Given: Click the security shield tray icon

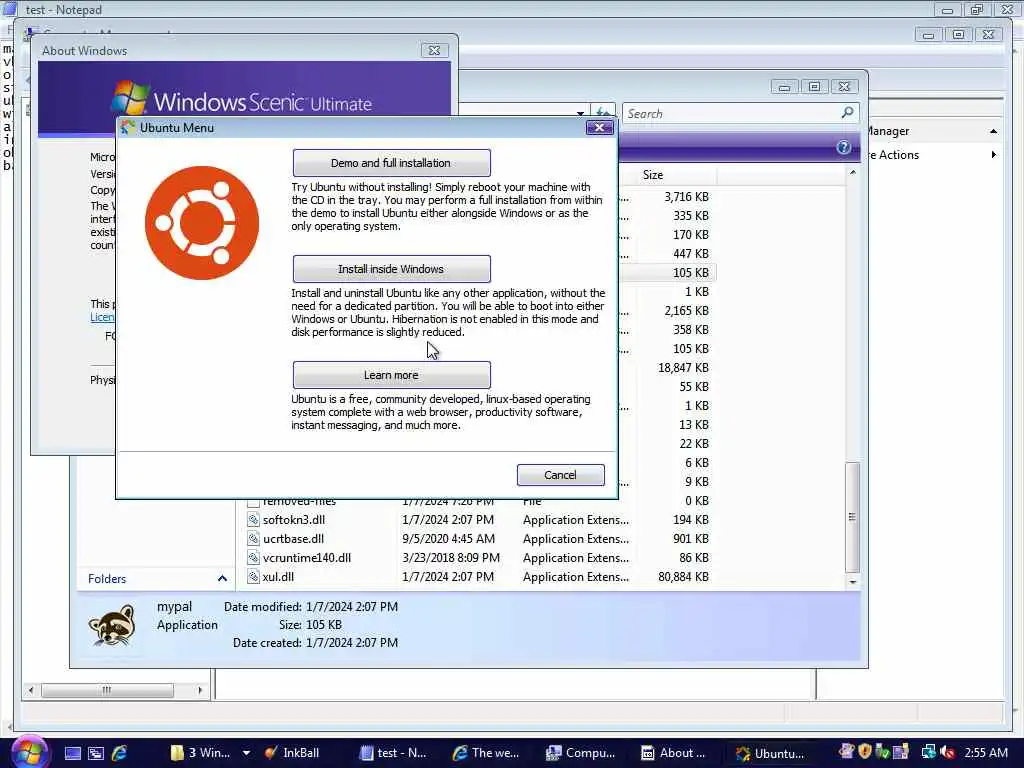Looking at the screenshot, I should pos(865,752).
